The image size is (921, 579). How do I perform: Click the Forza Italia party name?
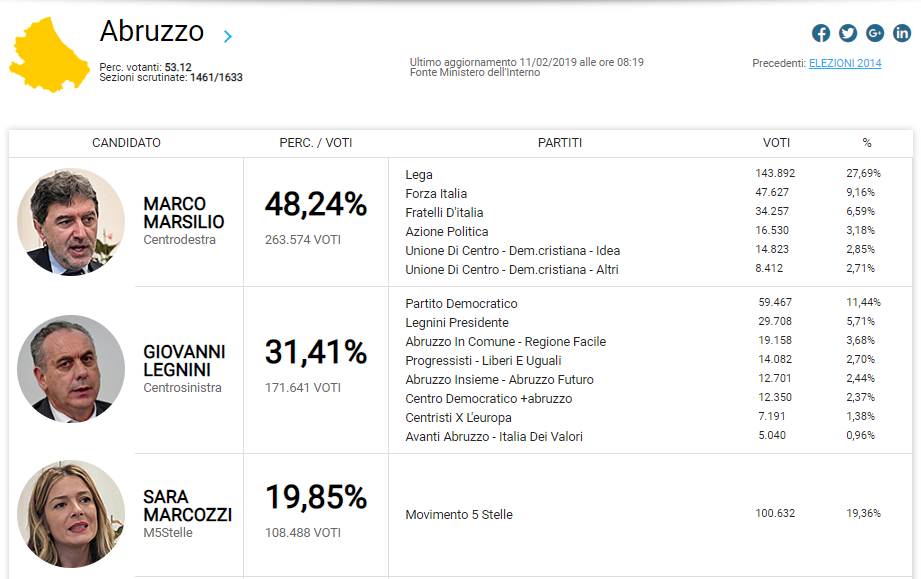click(436, 194)
